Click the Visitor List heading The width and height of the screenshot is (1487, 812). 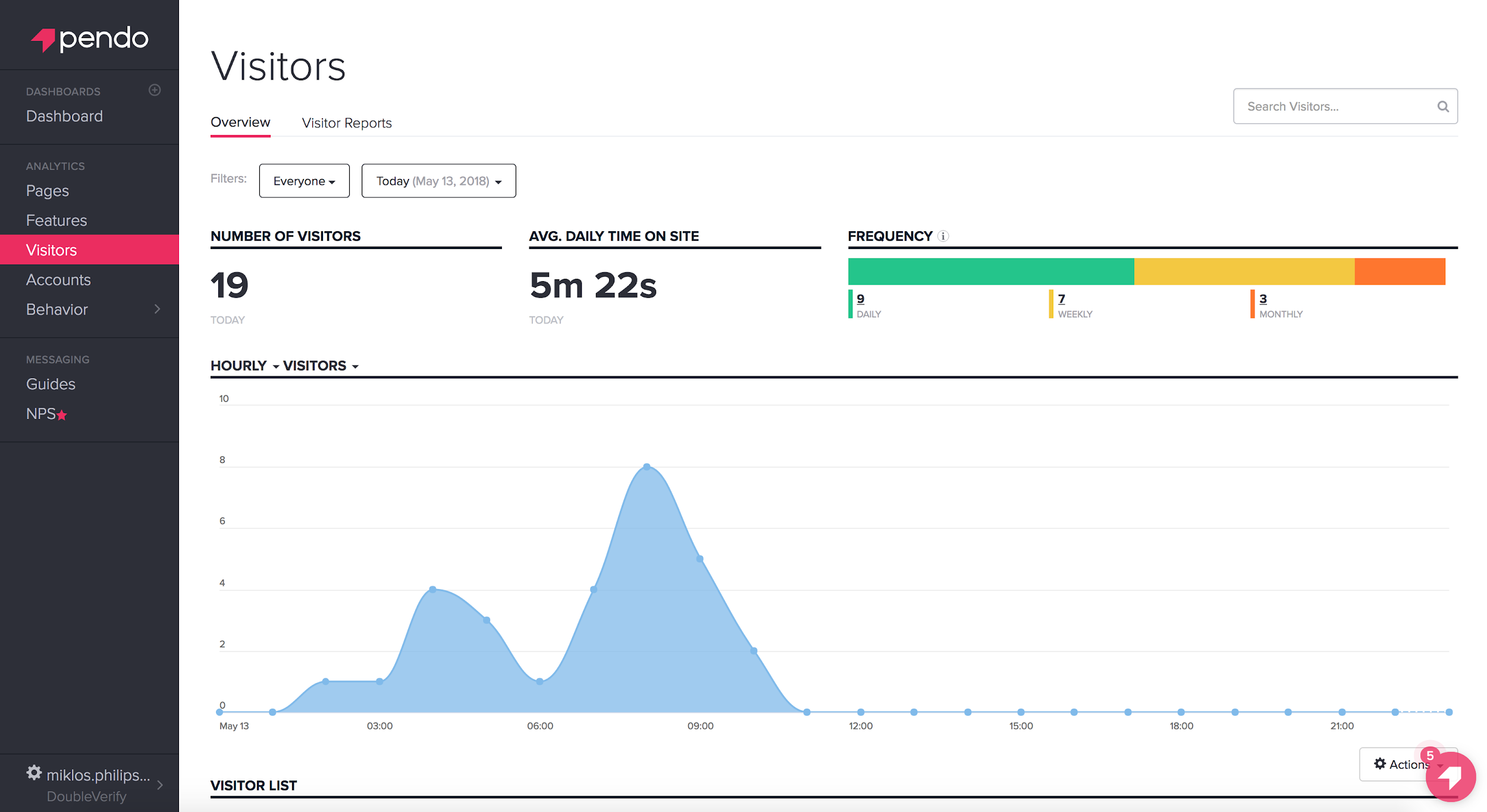click(x=253, y=785)
